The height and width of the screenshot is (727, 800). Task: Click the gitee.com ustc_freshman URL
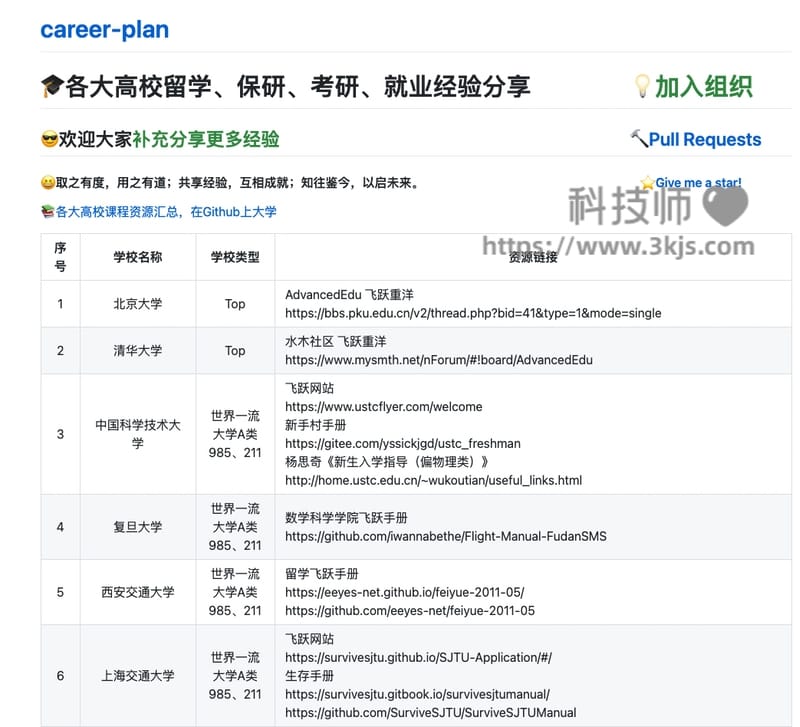[403, 443]
